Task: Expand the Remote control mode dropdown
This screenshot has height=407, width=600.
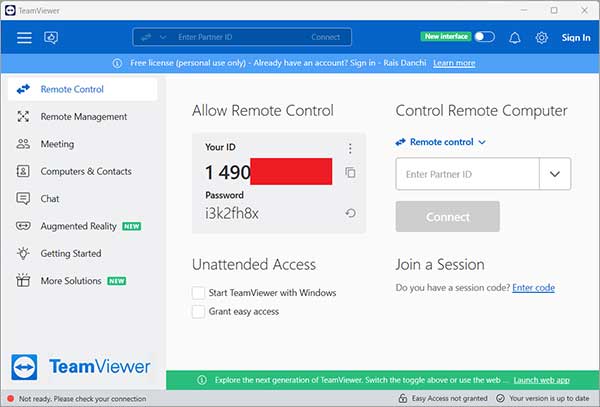Action: [441, 142]
